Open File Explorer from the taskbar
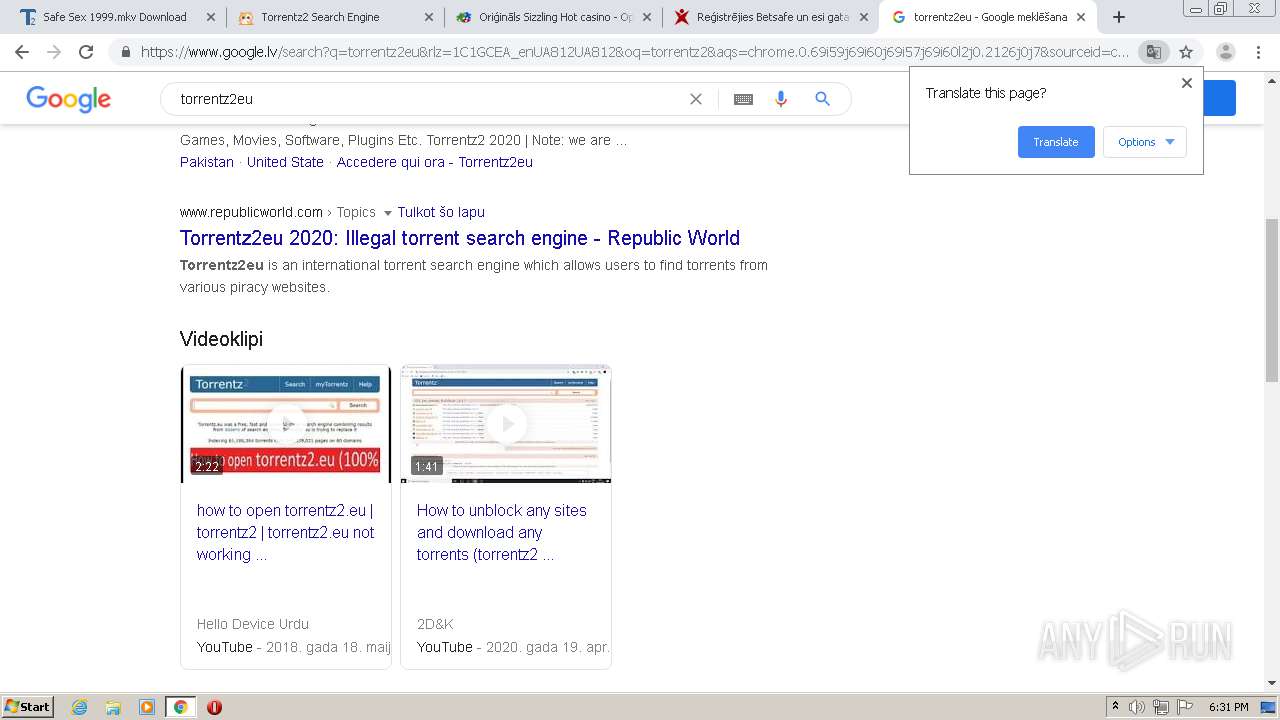This screenshot has width=1280, height=720. [113, 707]
